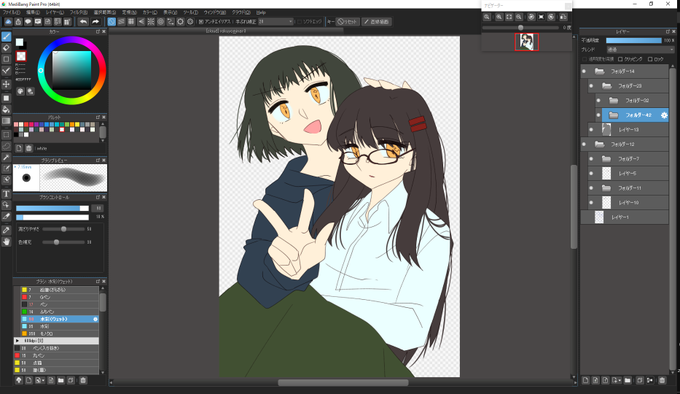Select the Gペン brush row
This screenshot has width=680, height=394.
60,297
